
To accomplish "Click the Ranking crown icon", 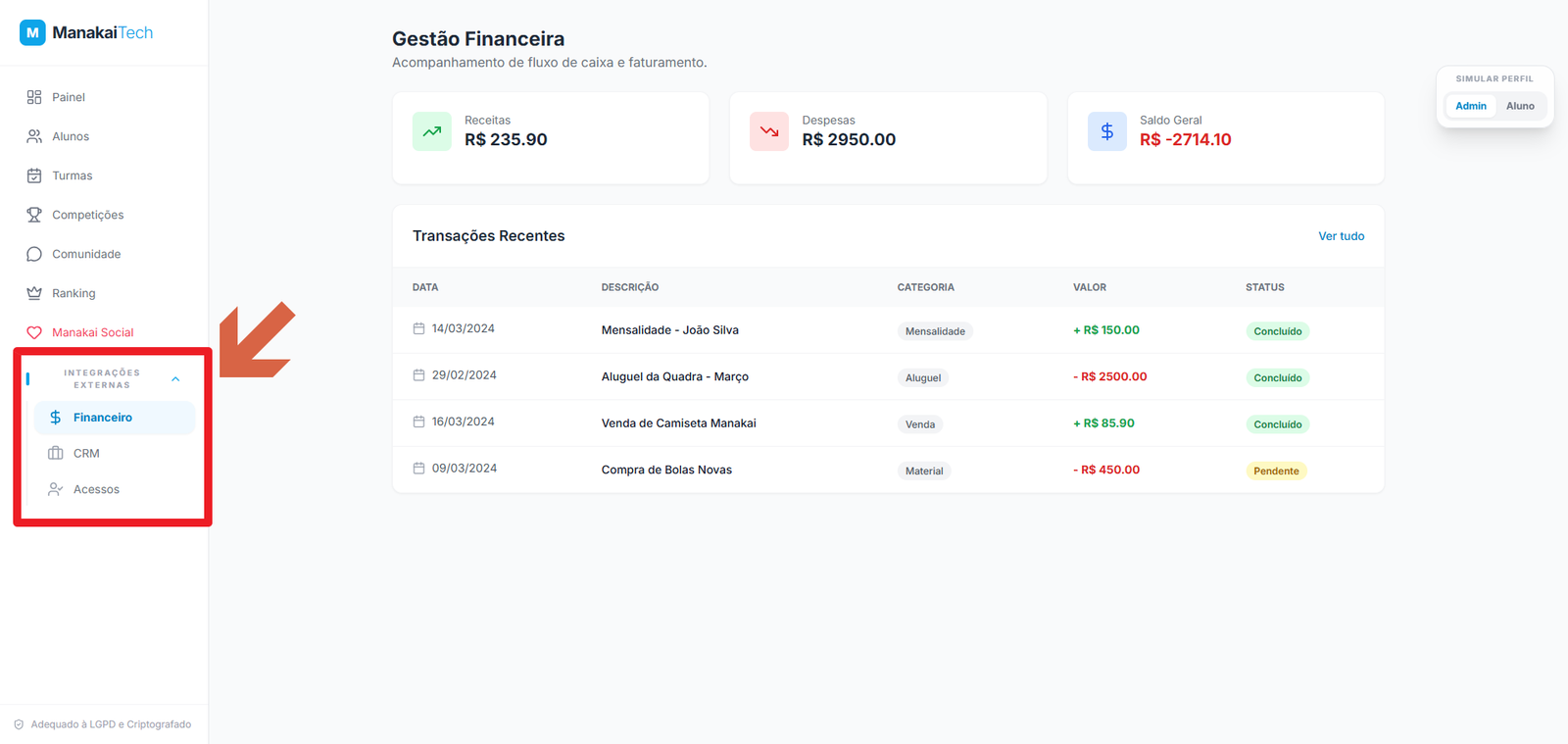I will [34, 293].
